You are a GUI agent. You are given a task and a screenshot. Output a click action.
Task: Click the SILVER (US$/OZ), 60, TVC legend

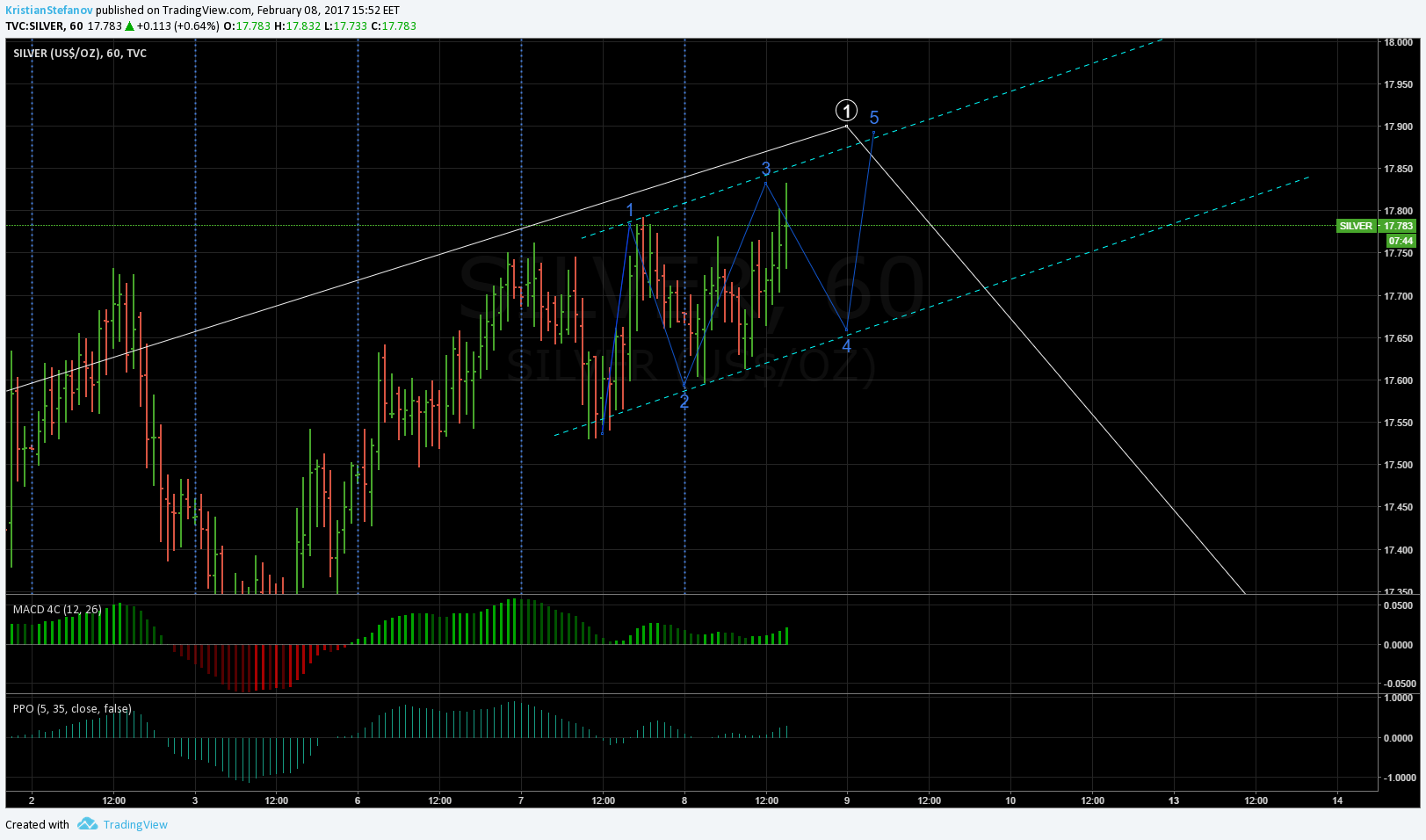80,54
